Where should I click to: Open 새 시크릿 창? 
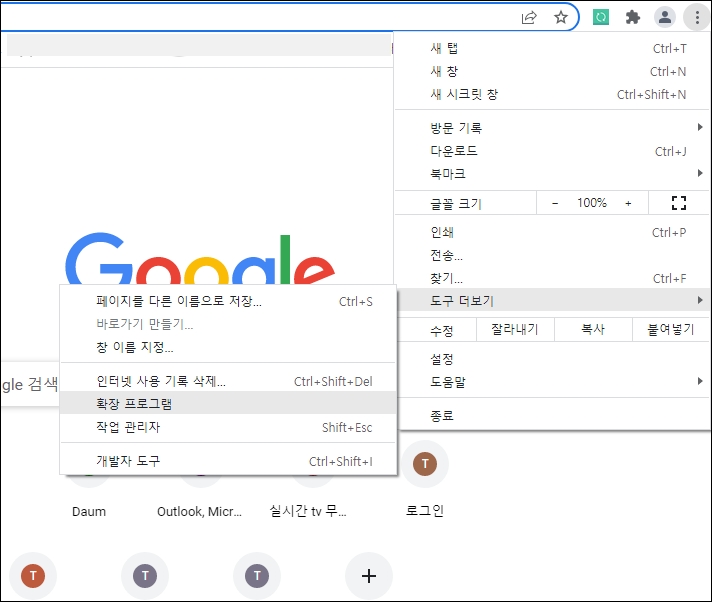click(x=552, y=94)
